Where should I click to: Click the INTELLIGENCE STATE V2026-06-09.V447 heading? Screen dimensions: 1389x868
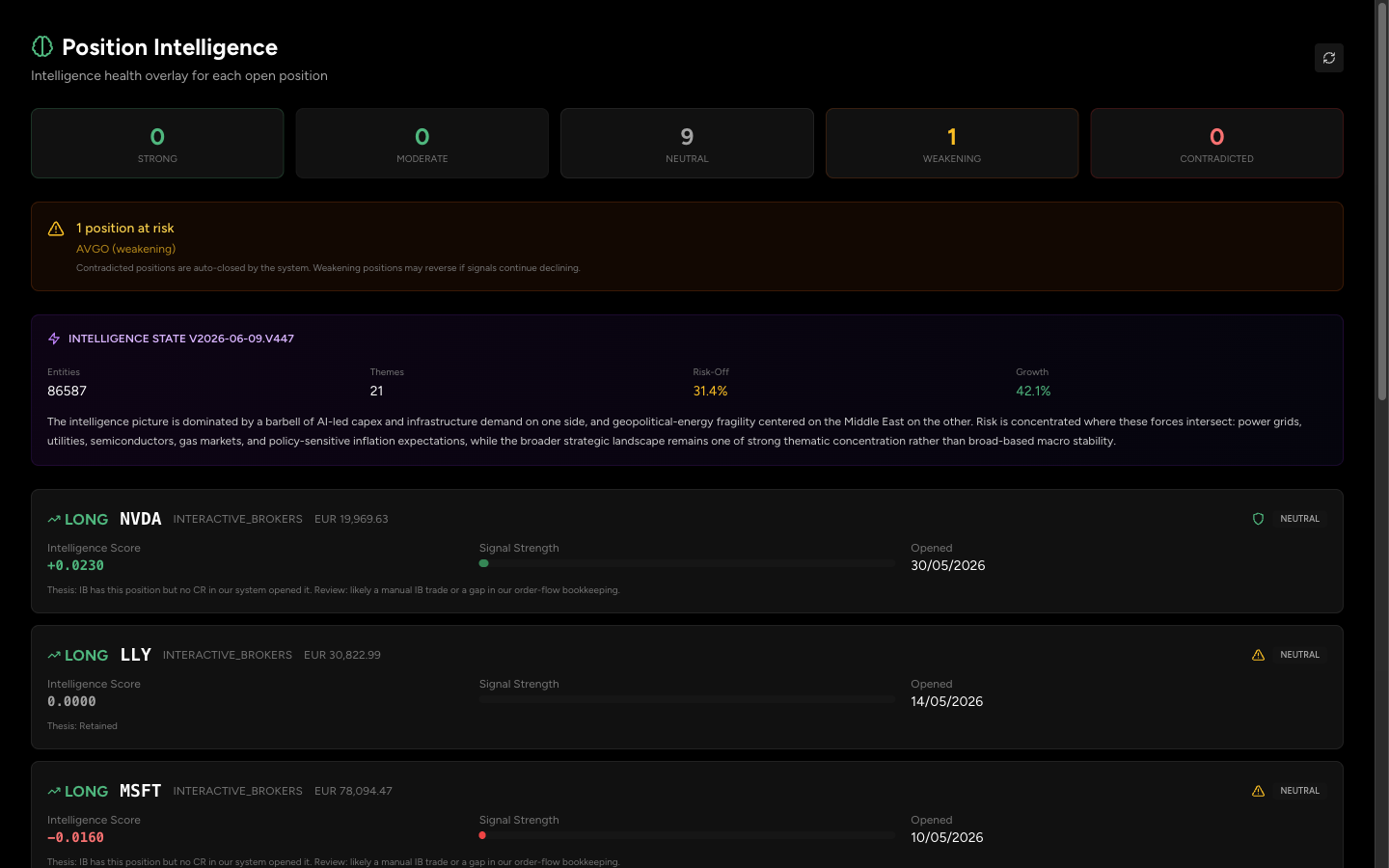coord(181,339)
